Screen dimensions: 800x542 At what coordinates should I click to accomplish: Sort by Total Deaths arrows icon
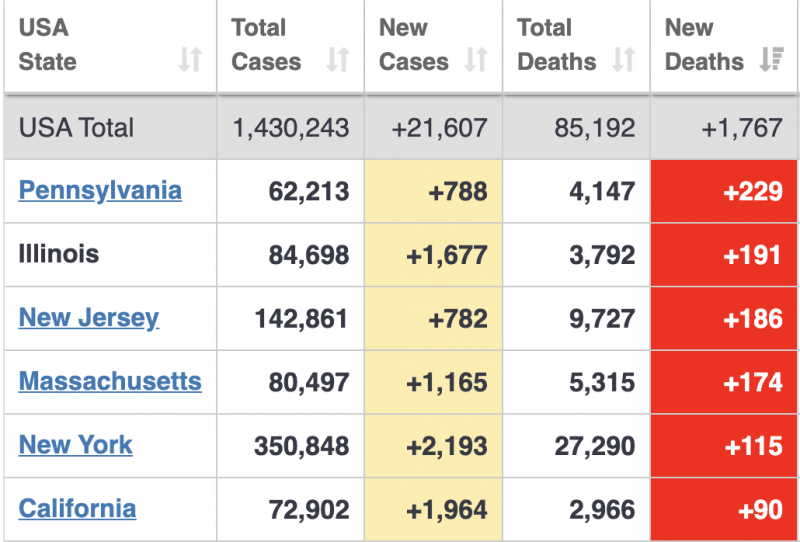tap(624, 59)
